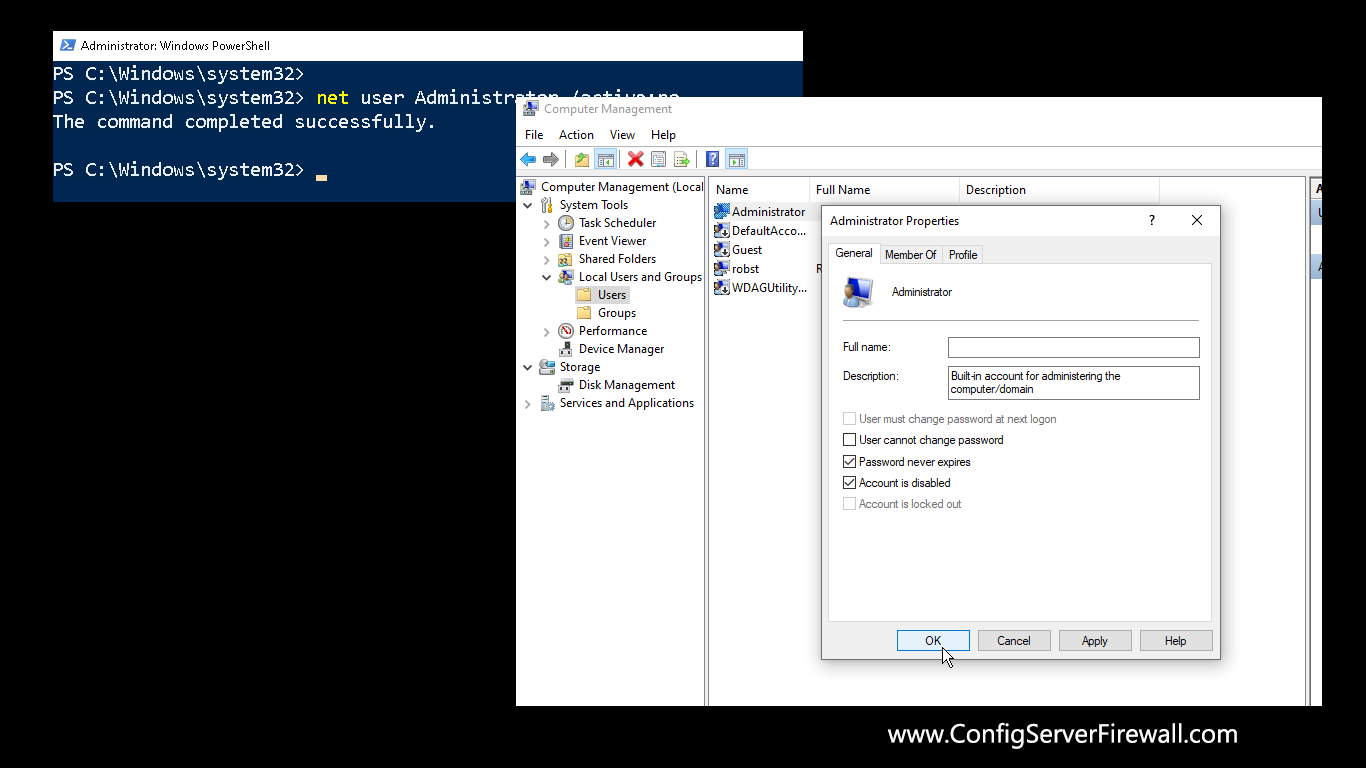The width and height of the screenshot is (1366, 768).
Task: Expand the Performance node
Action: 547,331
